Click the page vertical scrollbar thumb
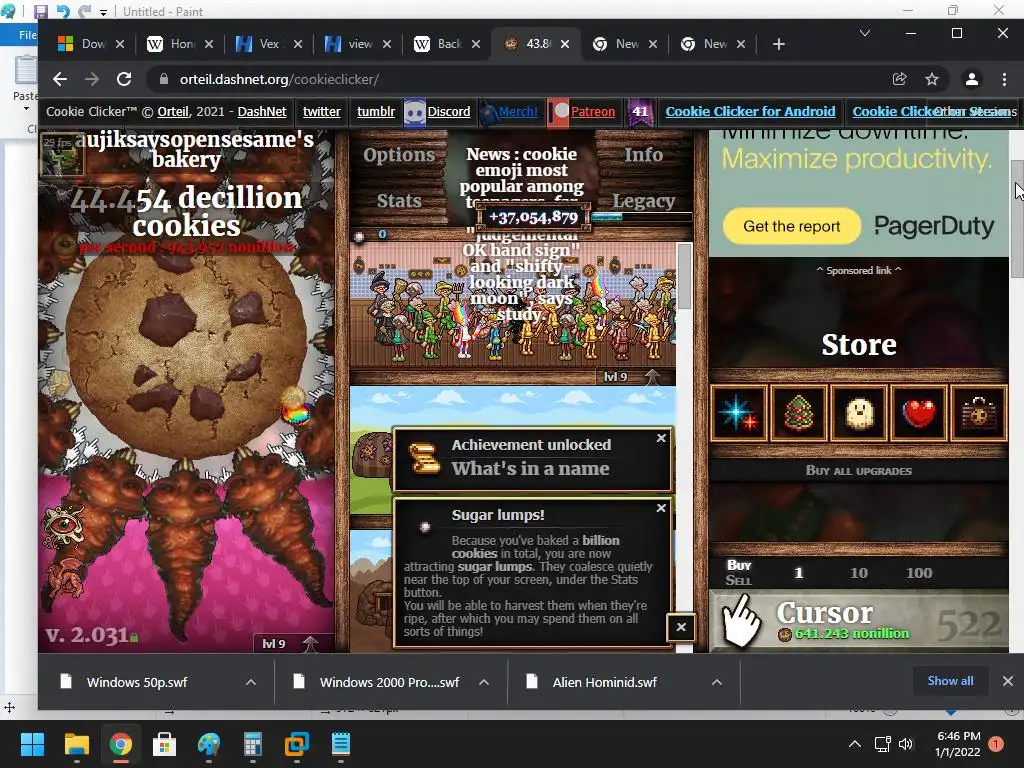This screenshot has height=768, width=1024. click(1017, 219)
